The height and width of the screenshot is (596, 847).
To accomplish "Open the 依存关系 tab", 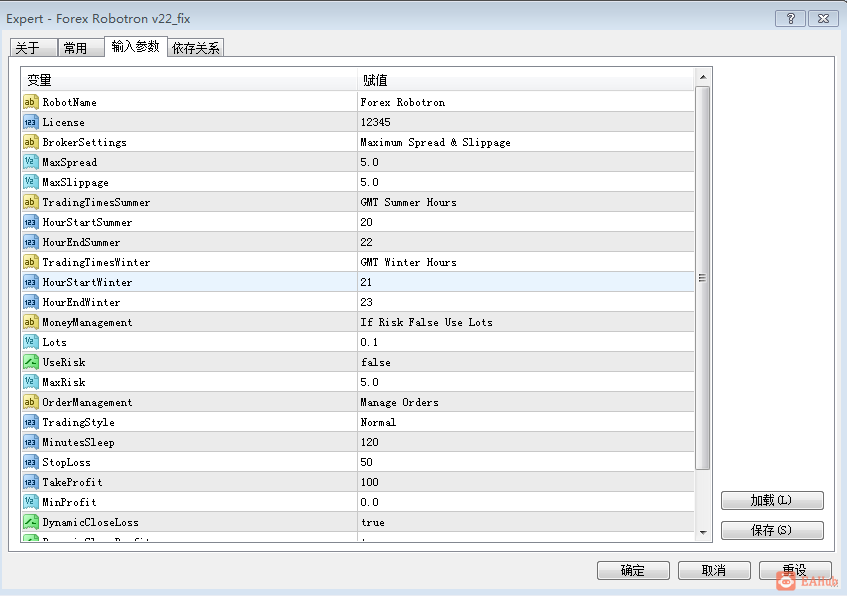I will 196,48.
